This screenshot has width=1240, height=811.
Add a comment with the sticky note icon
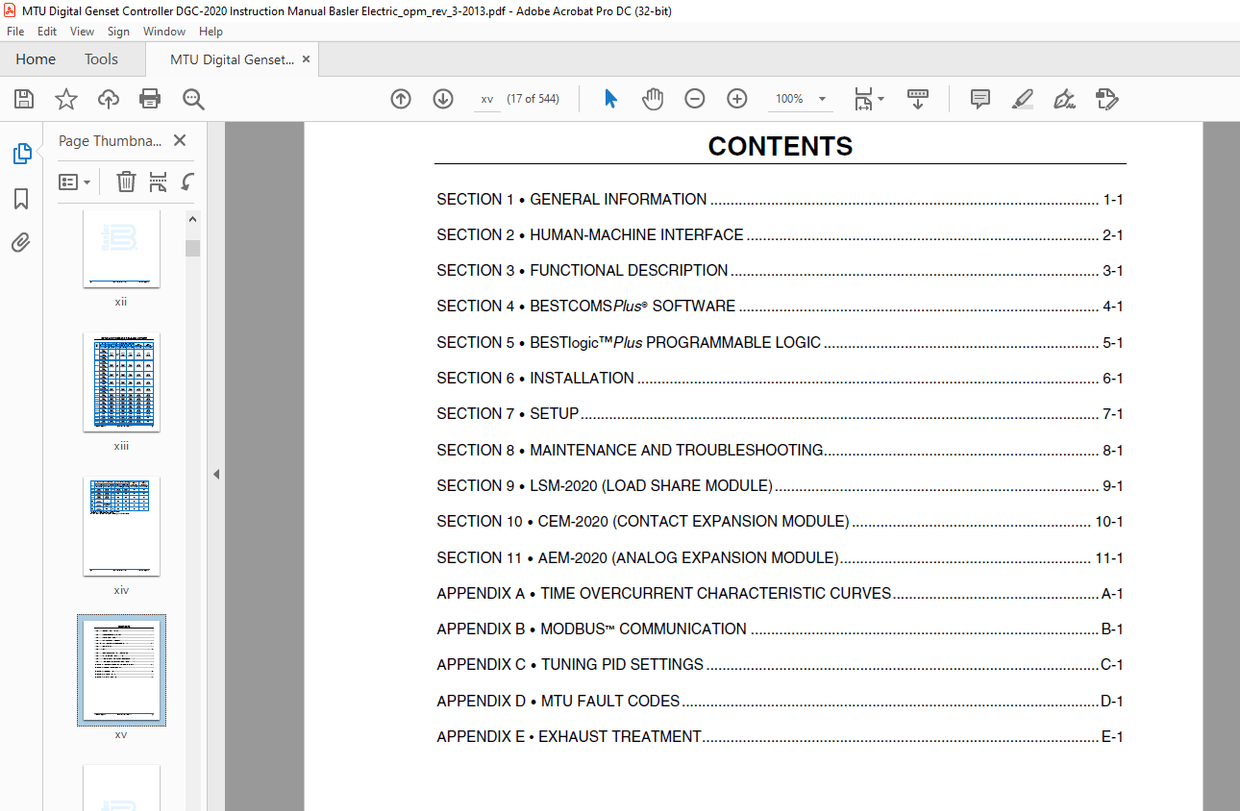click(x=980, y=99)
